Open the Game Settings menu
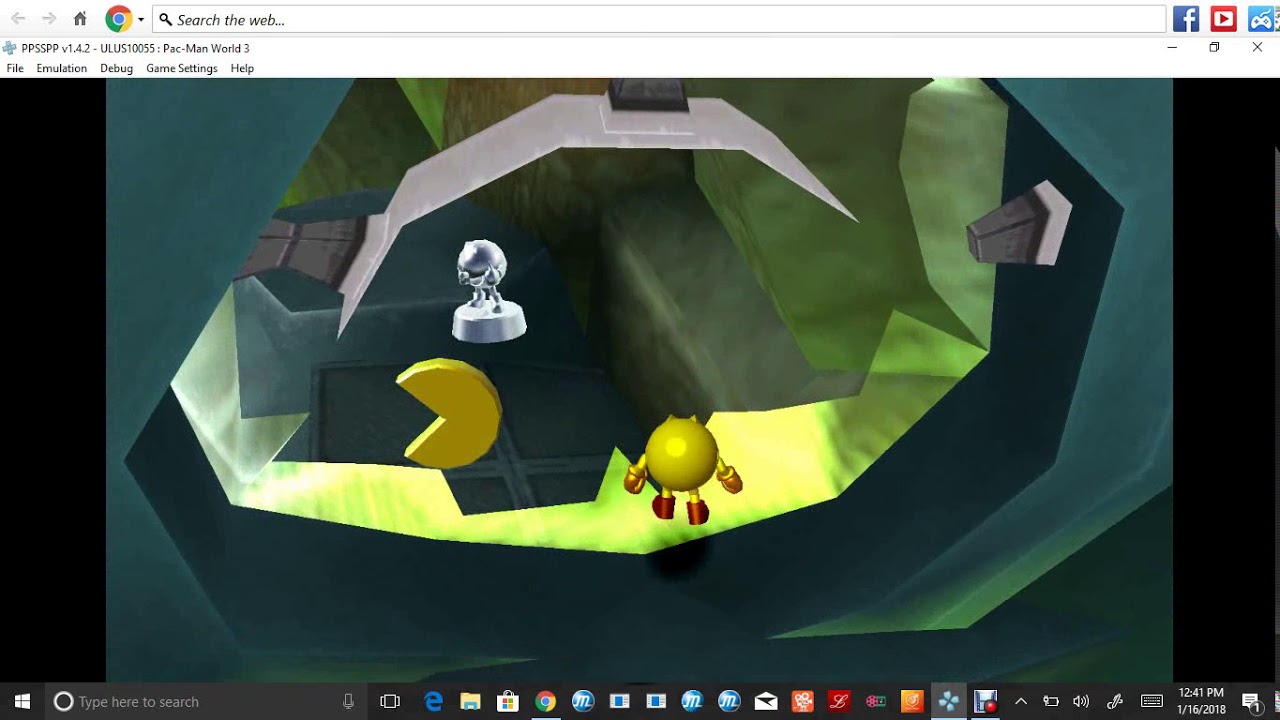The image size is (1280, 720). click(182, 68)
